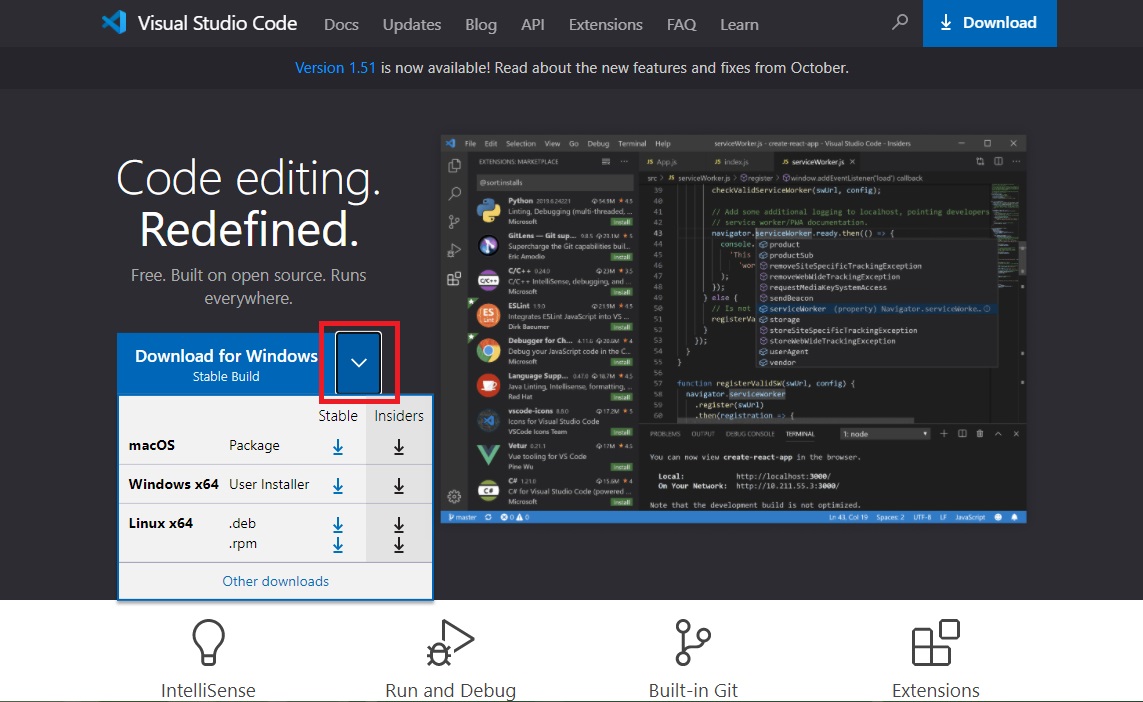Open the Learn navigation item
The image size is (1143, 702).
(739, 24)
